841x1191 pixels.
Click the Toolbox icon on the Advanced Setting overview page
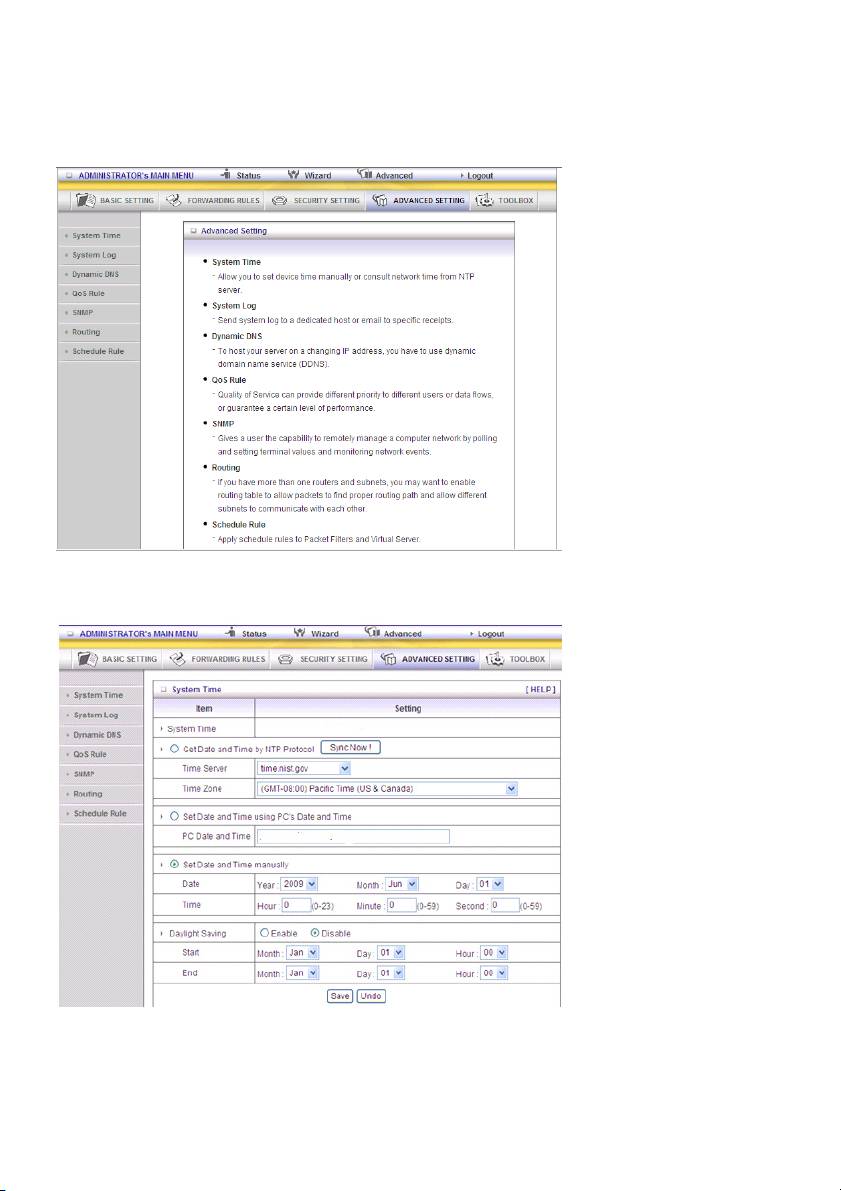pyautogui.click(x=486, y=200)
